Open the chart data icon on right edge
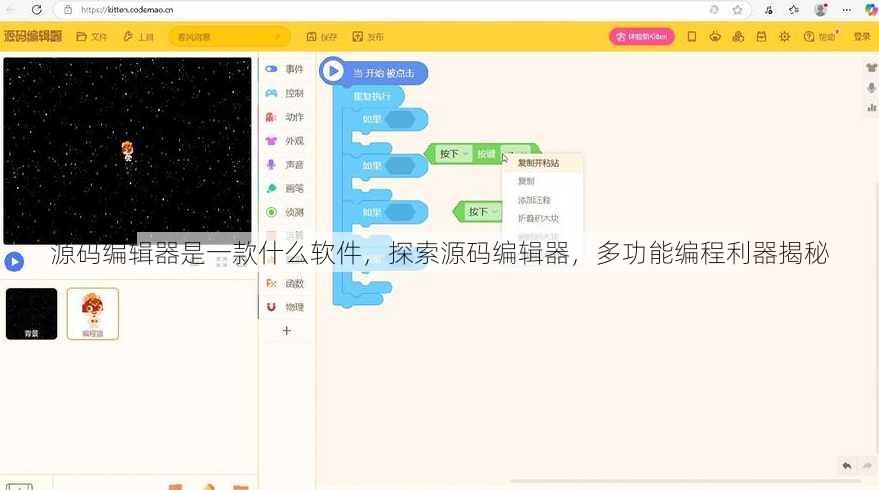Viewport: 879px width, 490px height. tap(871, 107)
